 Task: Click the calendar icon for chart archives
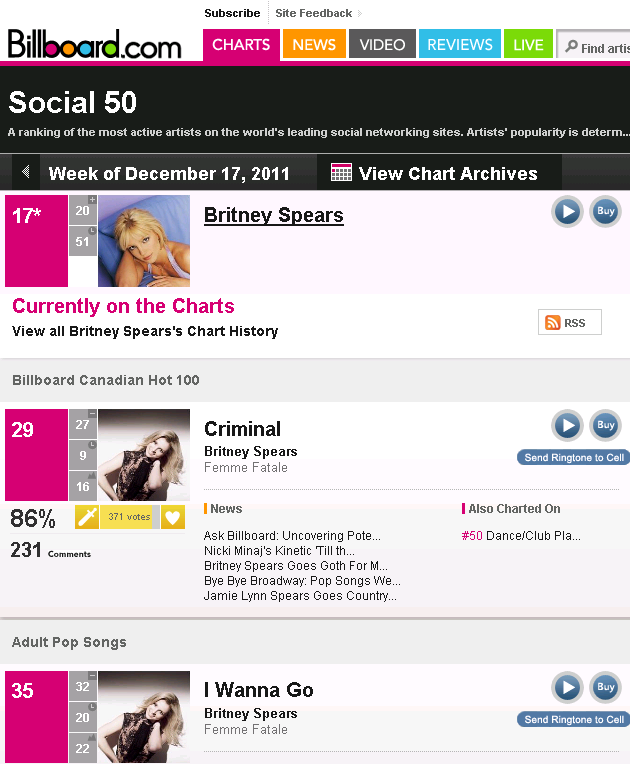tap(341, 173)
